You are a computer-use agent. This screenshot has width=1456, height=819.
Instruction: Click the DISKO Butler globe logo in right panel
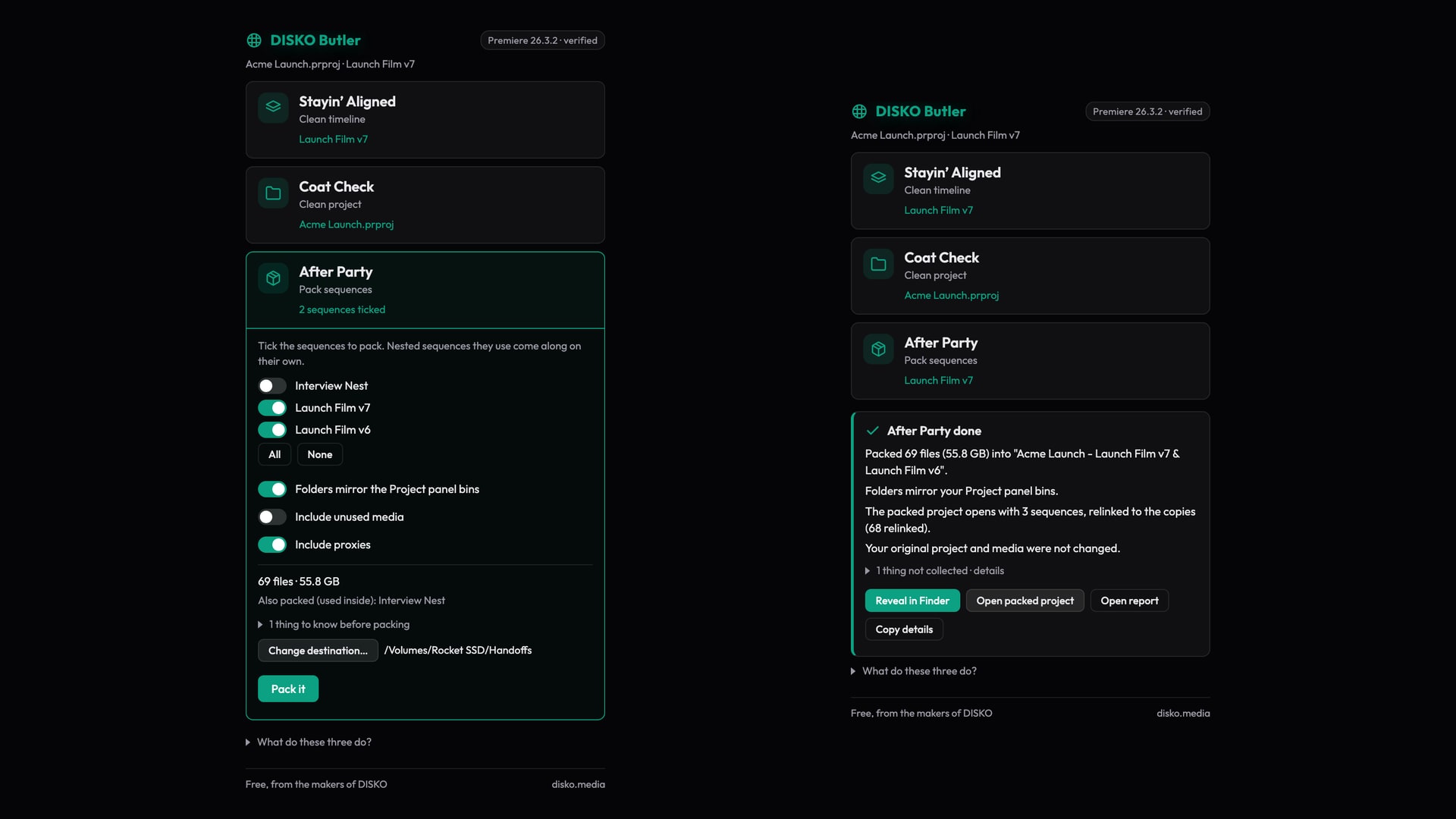859,111
